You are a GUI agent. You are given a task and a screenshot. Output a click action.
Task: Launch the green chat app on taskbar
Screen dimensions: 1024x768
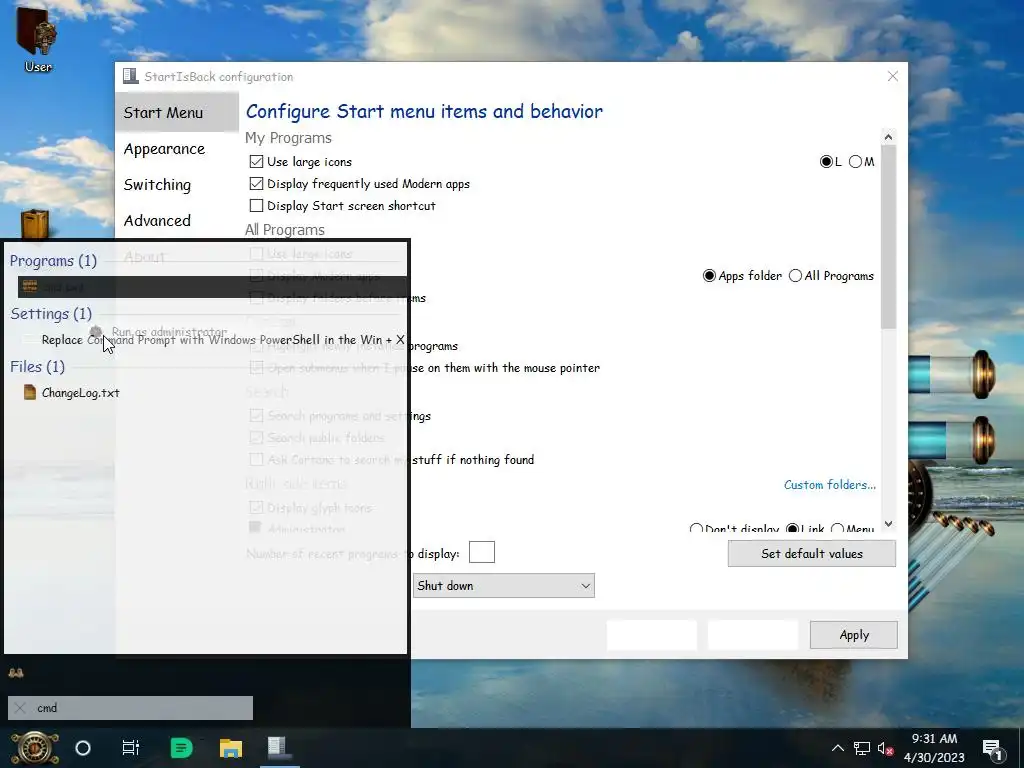click(181, 748)
